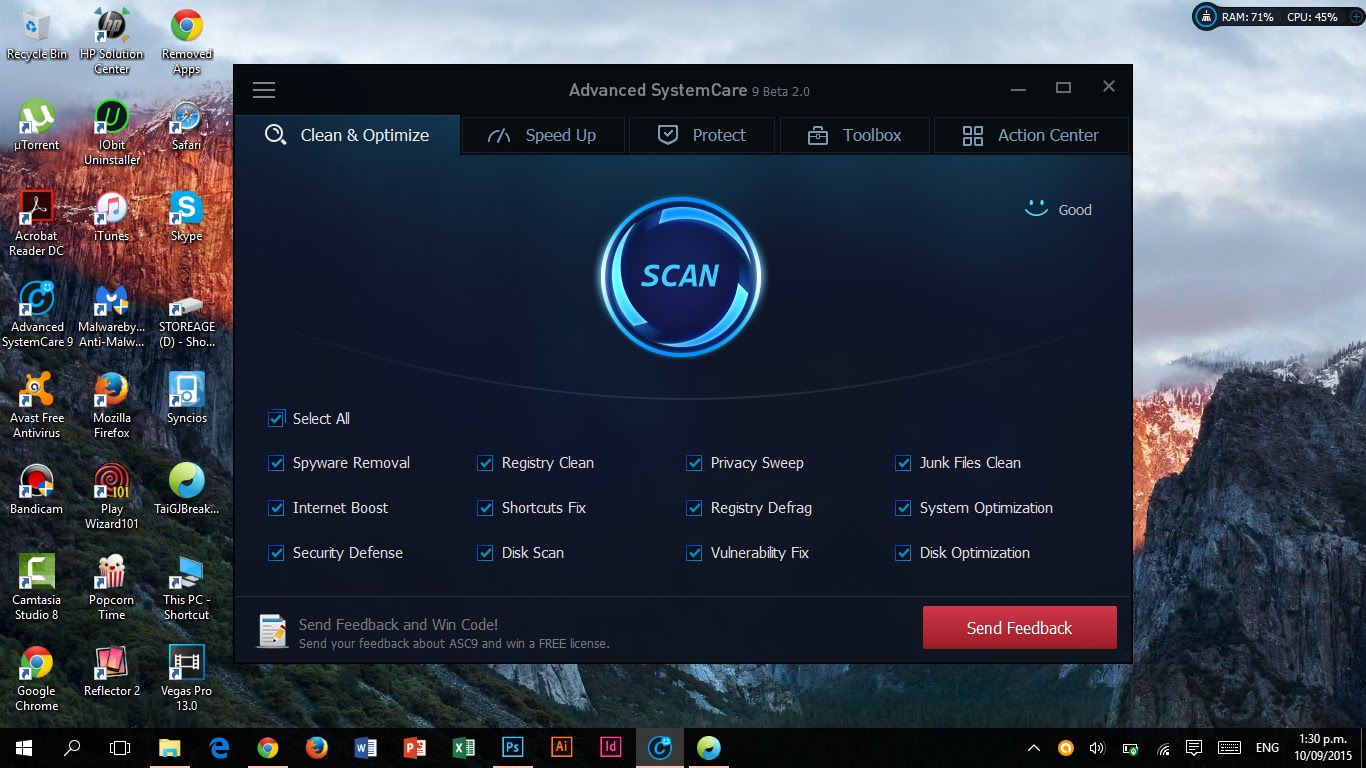Open Photoshop from the taskbar
The image size is (1366, 768).
coord(513,748)
